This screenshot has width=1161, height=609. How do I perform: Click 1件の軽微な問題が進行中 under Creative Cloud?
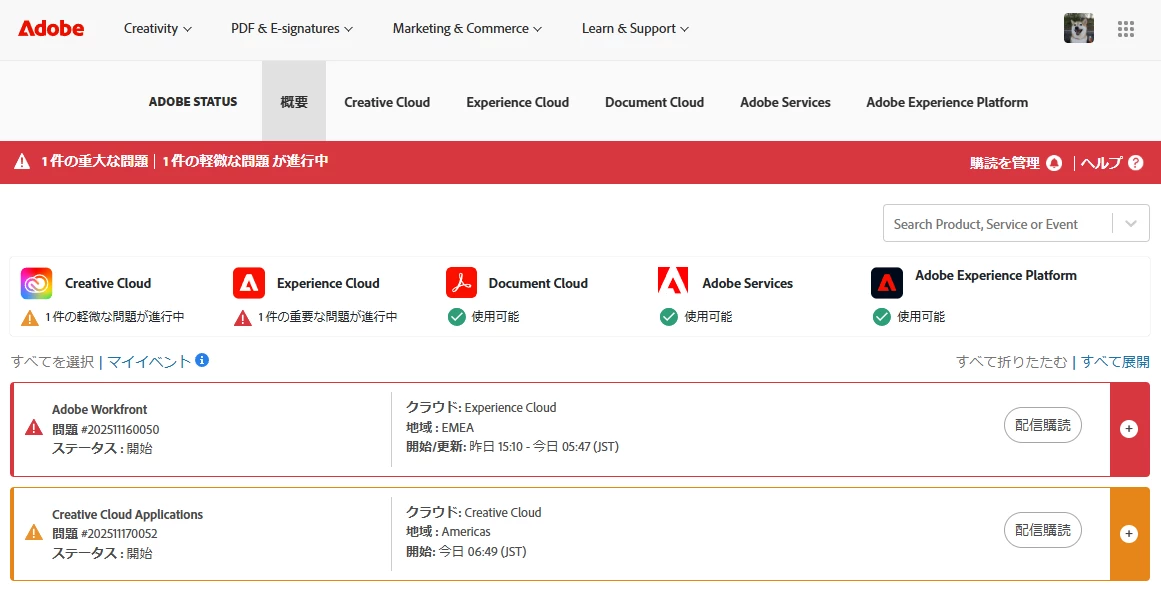[x=115, y=317]
